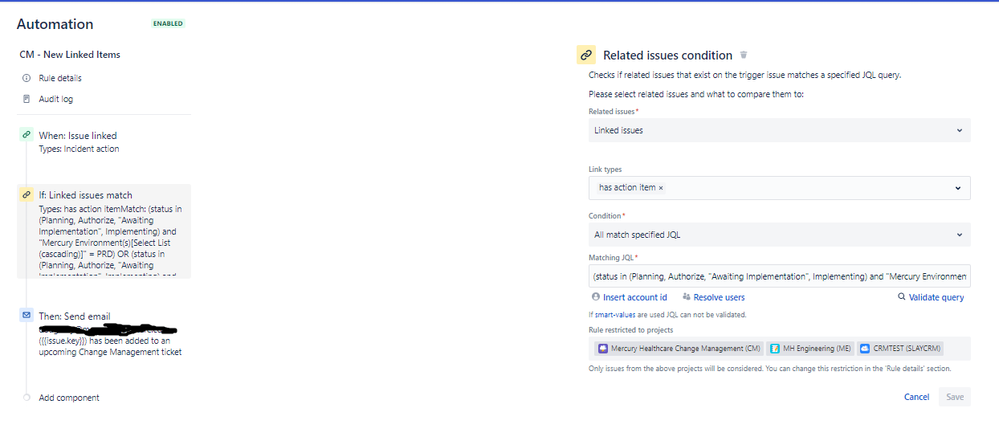Click the Automation heading
The image size is (999, 429).
point(55,24)
